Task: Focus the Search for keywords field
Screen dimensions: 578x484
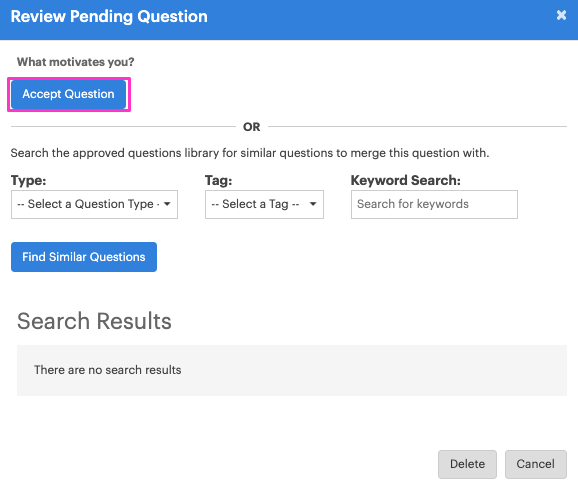Action: [434, 204]
